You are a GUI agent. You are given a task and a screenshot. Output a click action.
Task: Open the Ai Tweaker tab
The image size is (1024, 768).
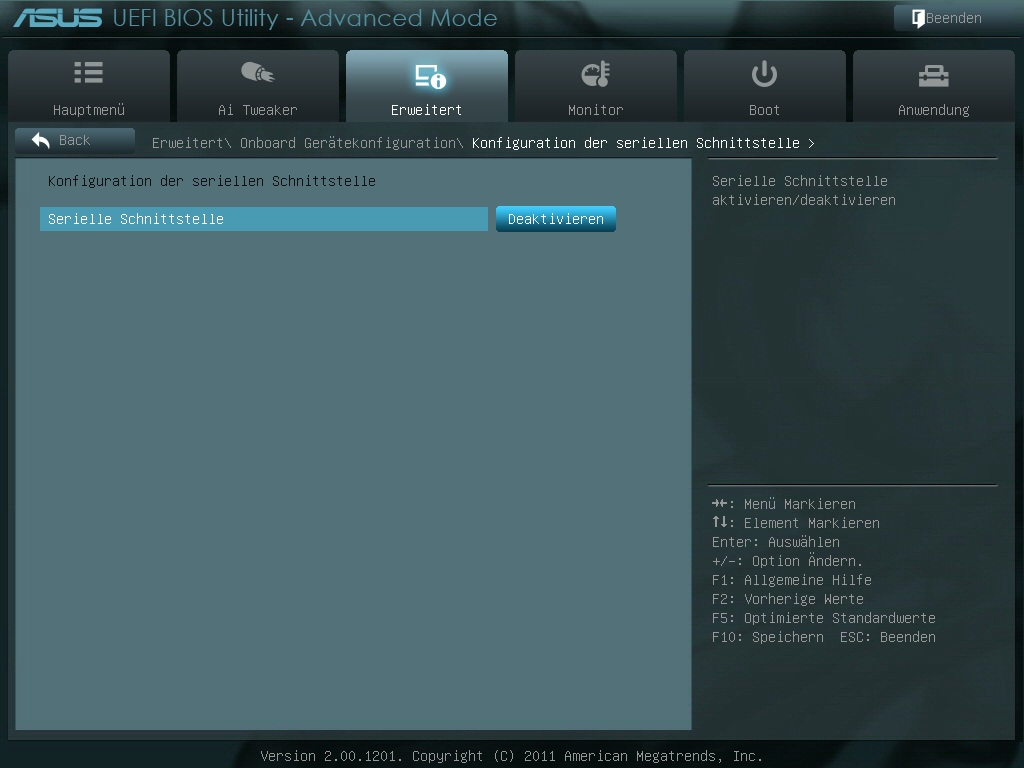click(x=257, y=86)
